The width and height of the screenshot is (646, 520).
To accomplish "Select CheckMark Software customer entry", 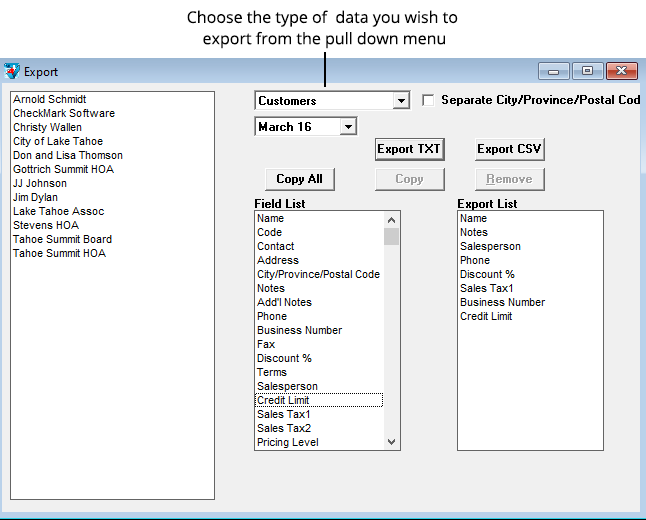I will [64, 113].
